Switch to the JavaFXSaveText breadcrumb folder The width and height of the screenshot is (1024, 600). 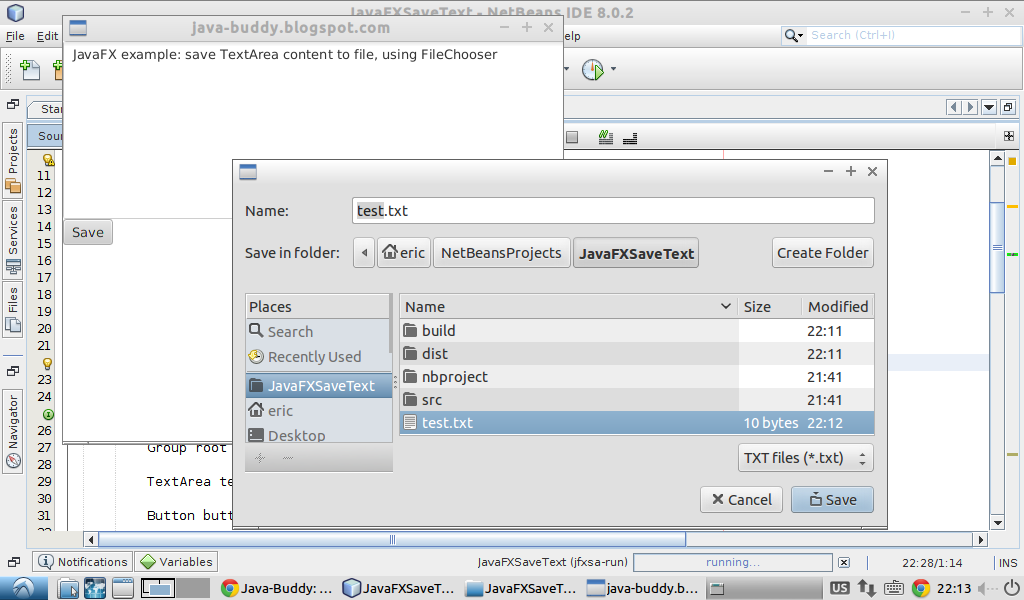point(636,252)
